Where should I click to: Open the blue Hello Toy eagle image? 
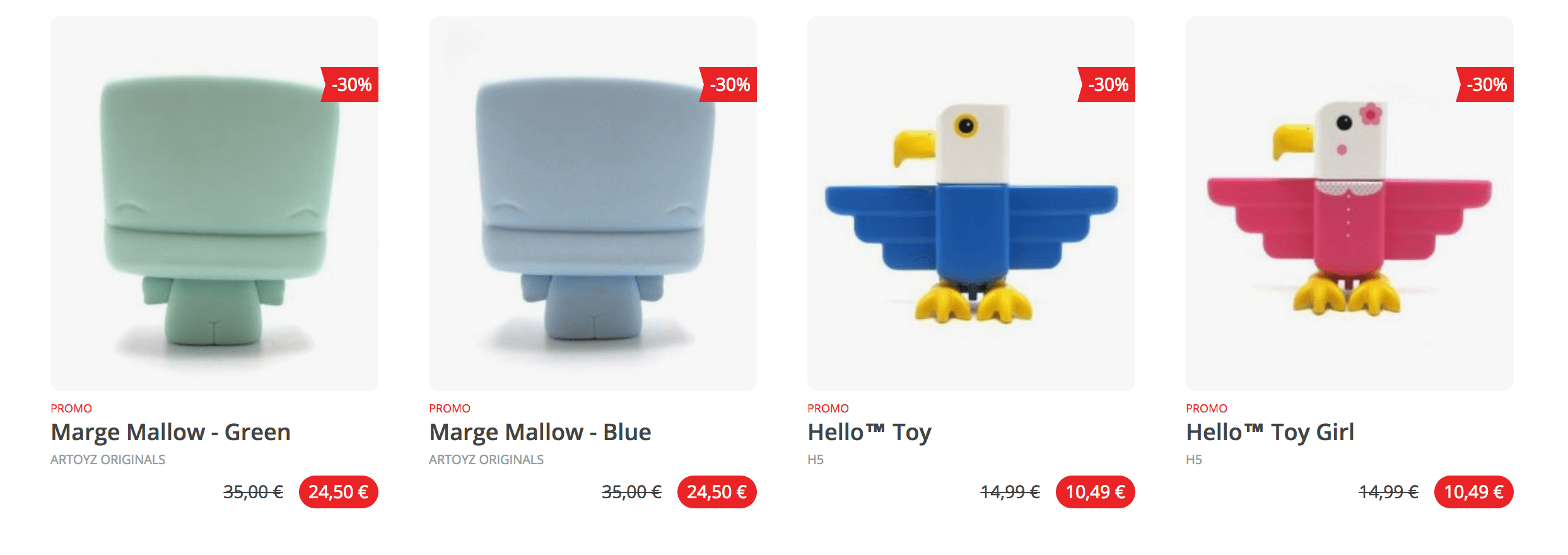tap(971, 203)
